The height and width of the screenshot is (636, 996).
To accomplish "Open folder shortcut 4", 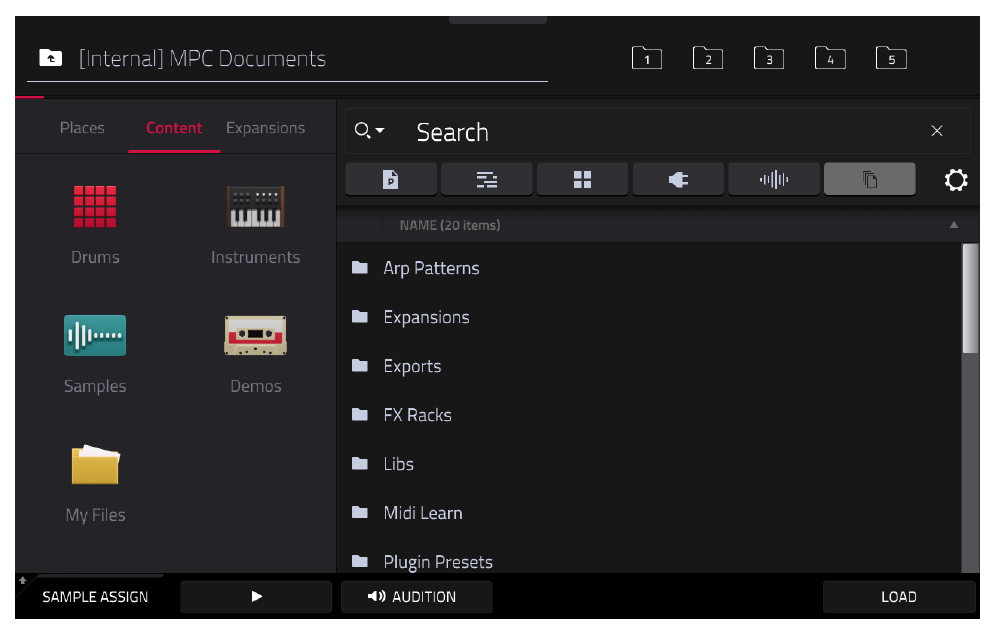I will point(830,58).
